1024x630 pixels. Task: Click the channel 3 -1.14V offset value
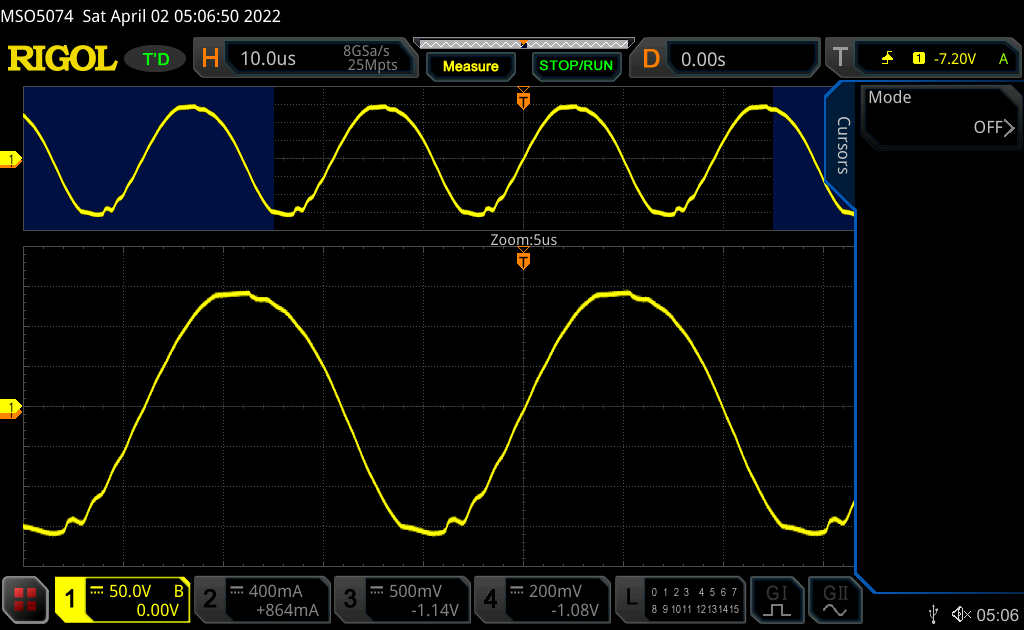pos(434,610)
